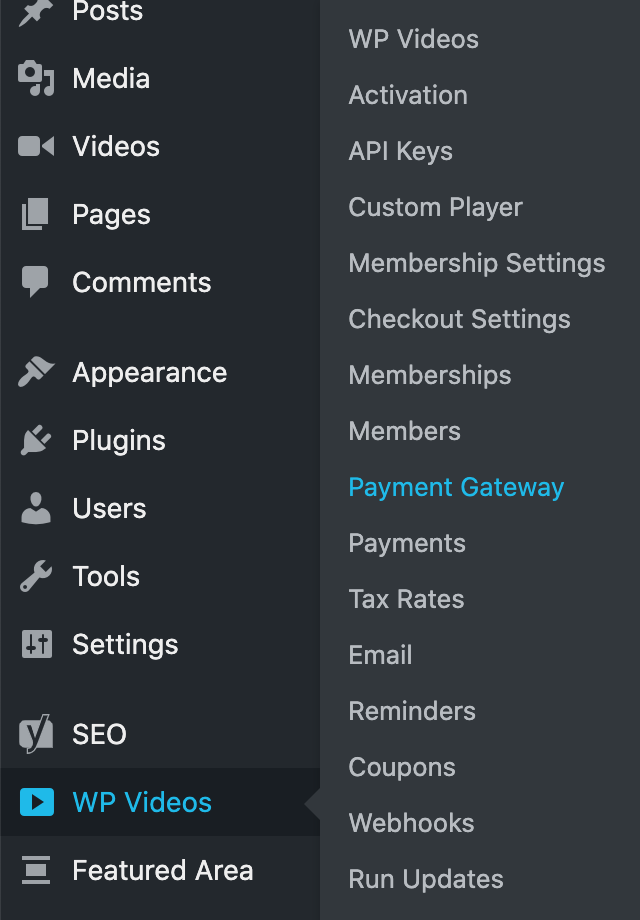Choose Tax Rates from the flyout

406,599
